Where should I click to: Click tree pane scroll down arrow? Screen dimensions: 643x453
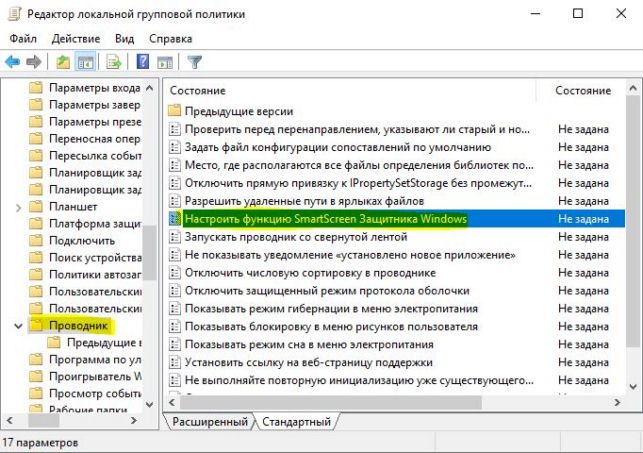(x=150, y=404)
